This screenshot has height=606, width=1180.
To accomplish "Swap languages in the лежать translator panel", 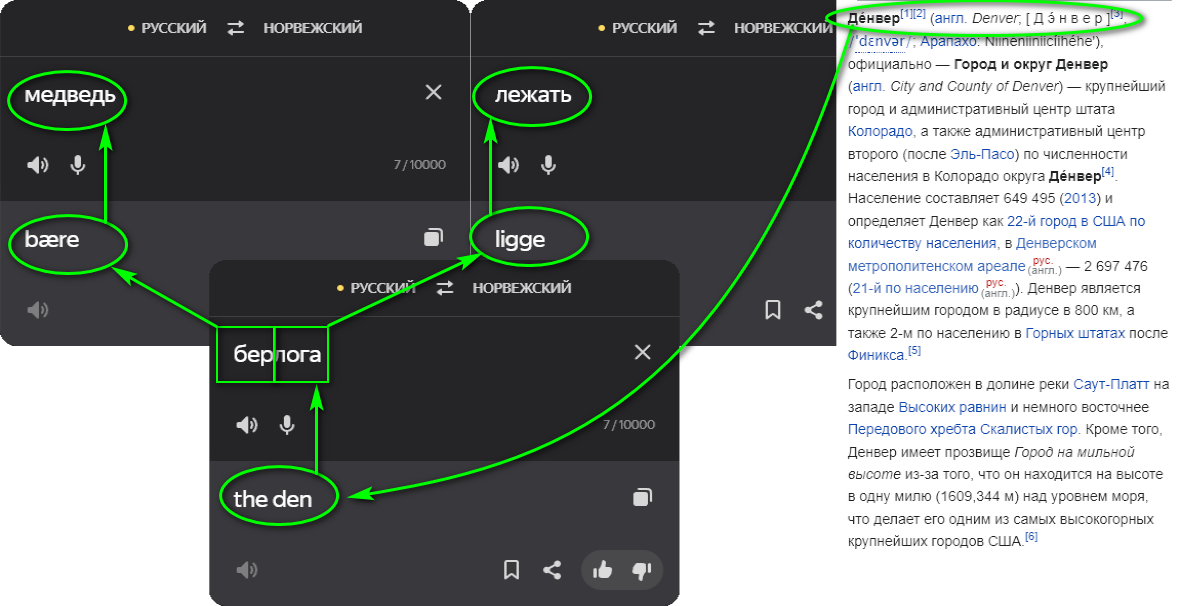I will 707,28.
